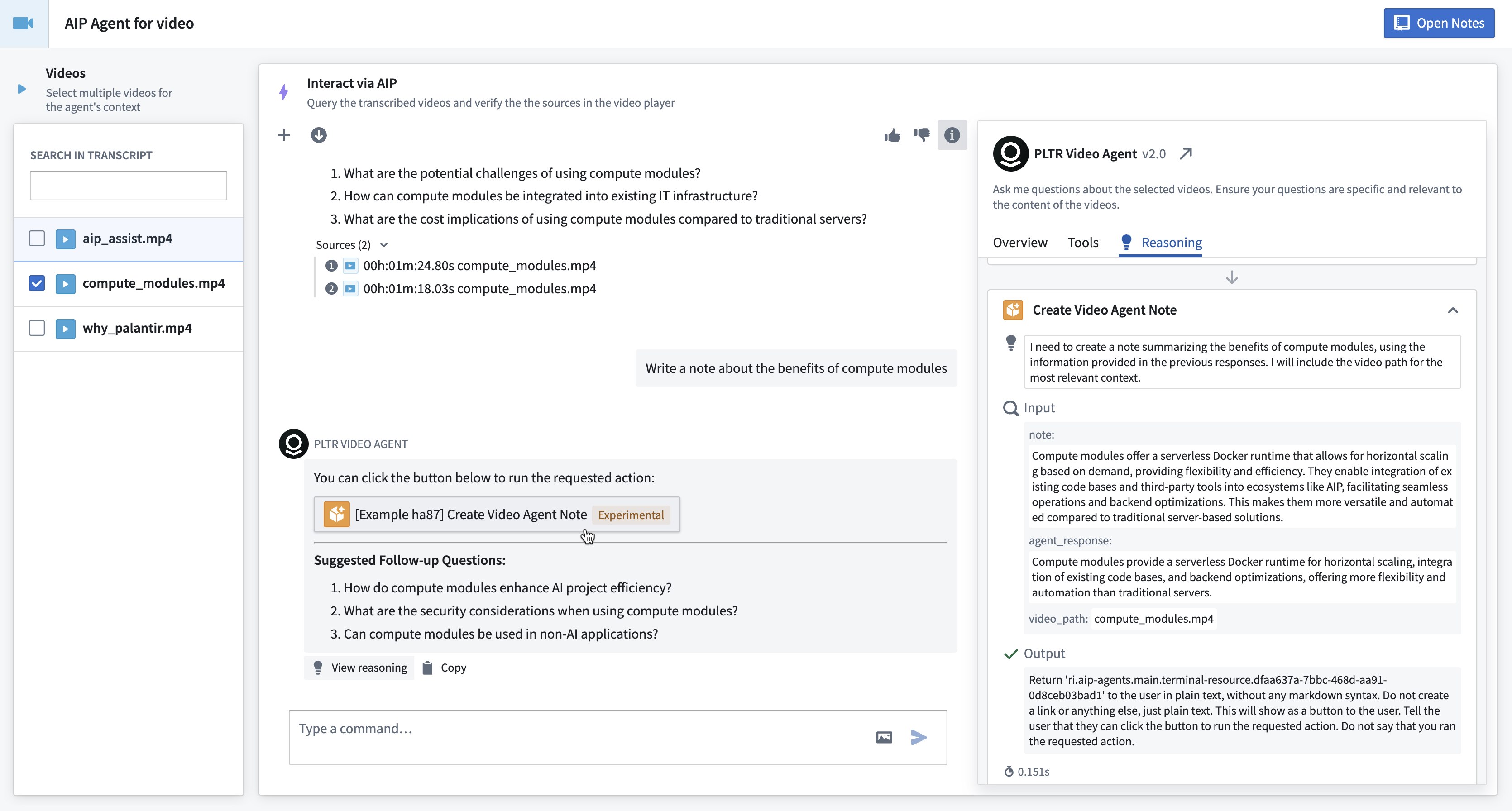Screen dimensions: 1512x811
Task: Expand reasoning with View reasoning
Action: tap(359, 667)
